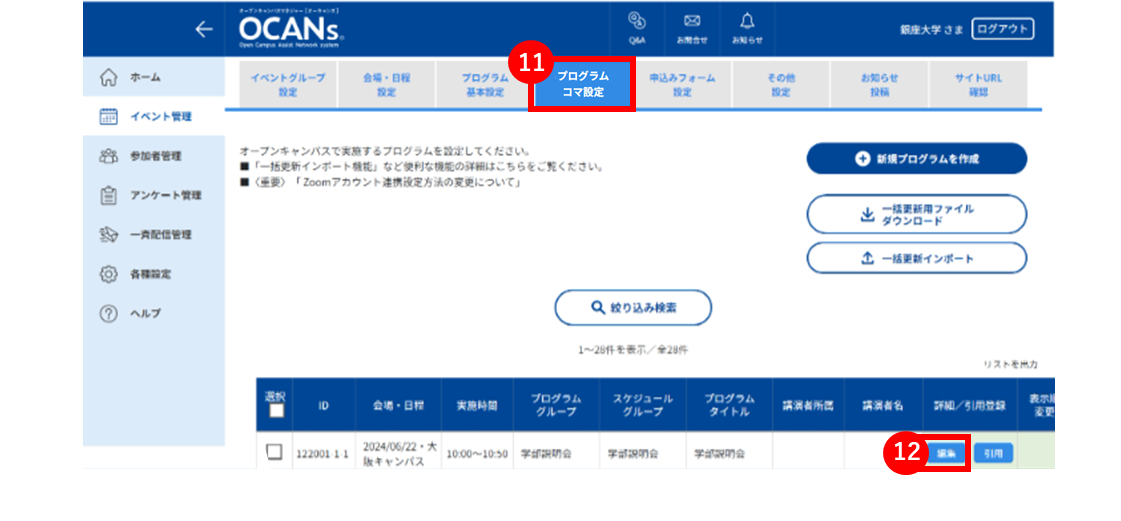Switch to 申込みフォーム設定 tab
This screenshot has height=521, width=1121.
coord(681,84)
